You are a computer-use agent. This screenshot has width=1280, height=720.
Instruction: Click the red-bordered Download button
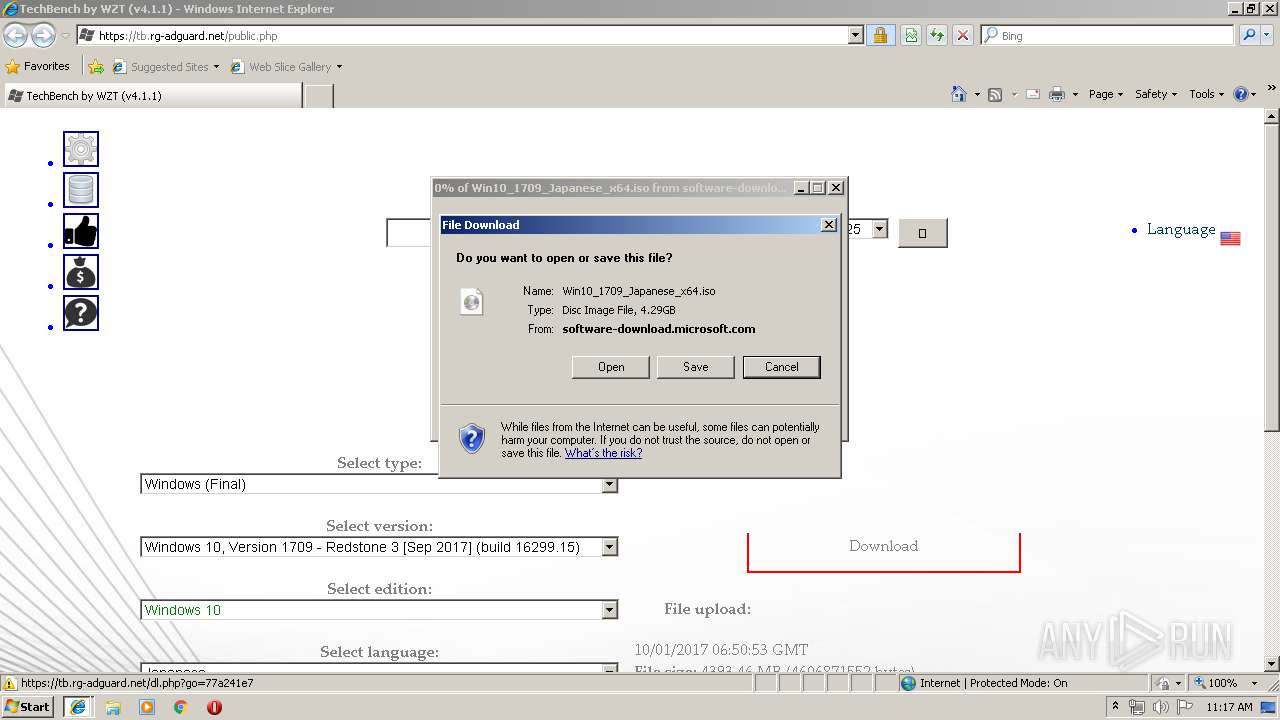tap(884, 546)
